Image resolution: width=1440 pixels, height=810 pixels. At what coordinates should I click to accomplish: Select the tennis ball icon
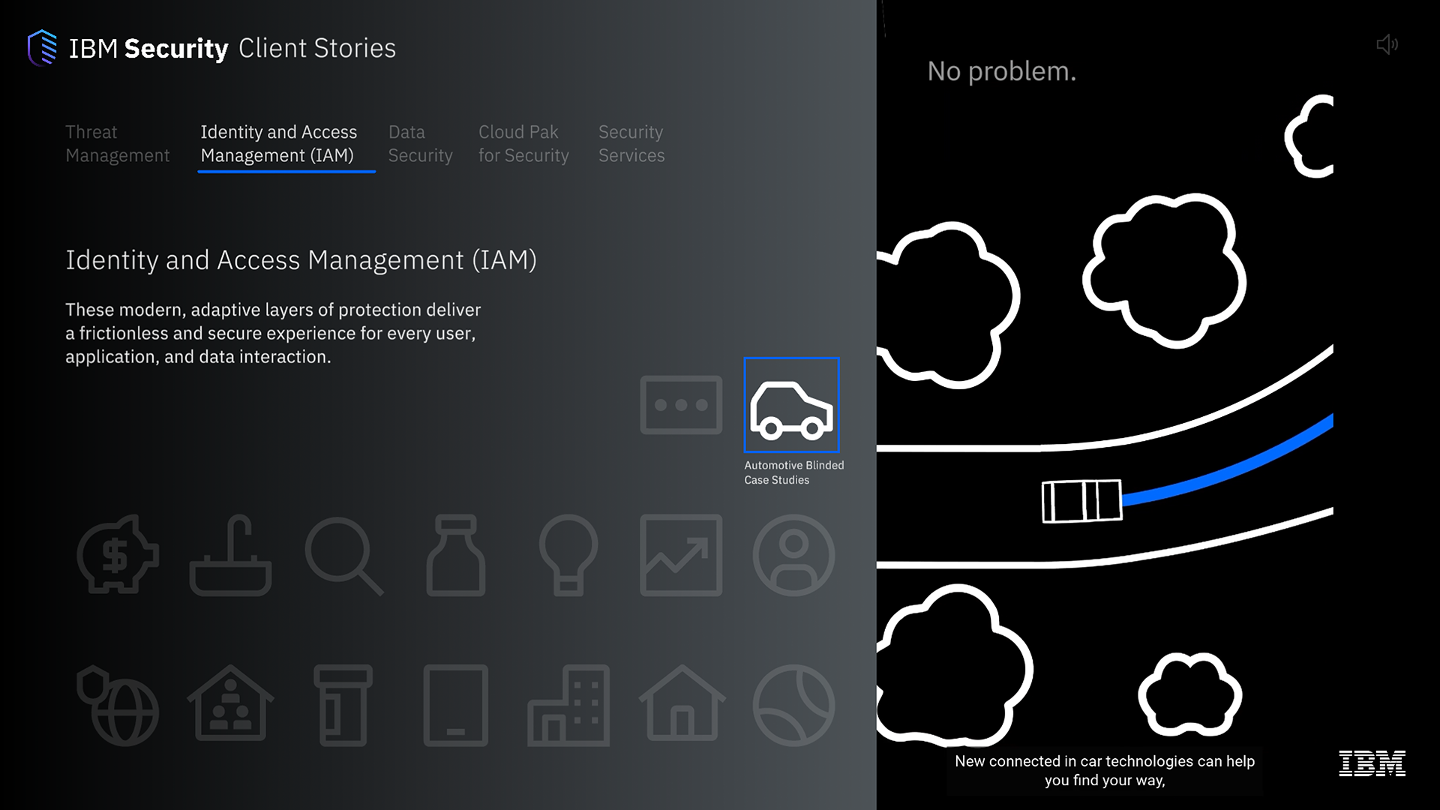coord(794,704)
